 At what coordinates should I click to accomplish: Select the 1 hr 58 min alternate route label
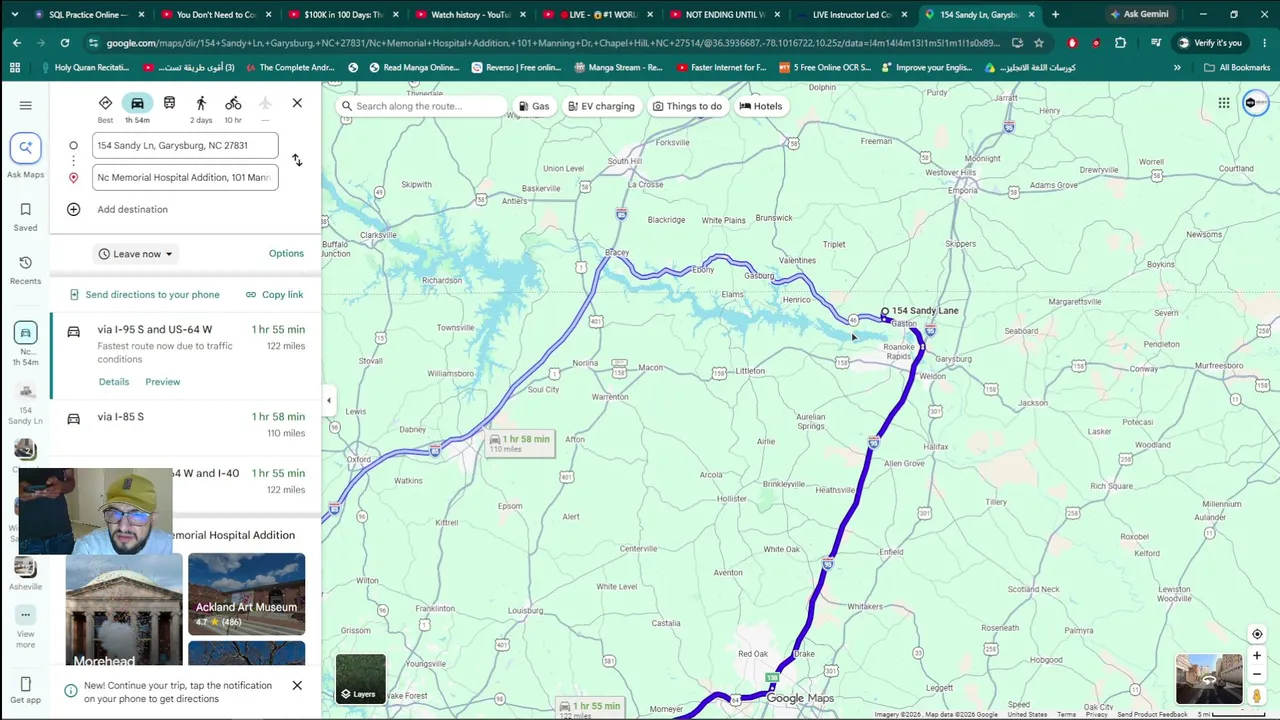coord(519,443)
